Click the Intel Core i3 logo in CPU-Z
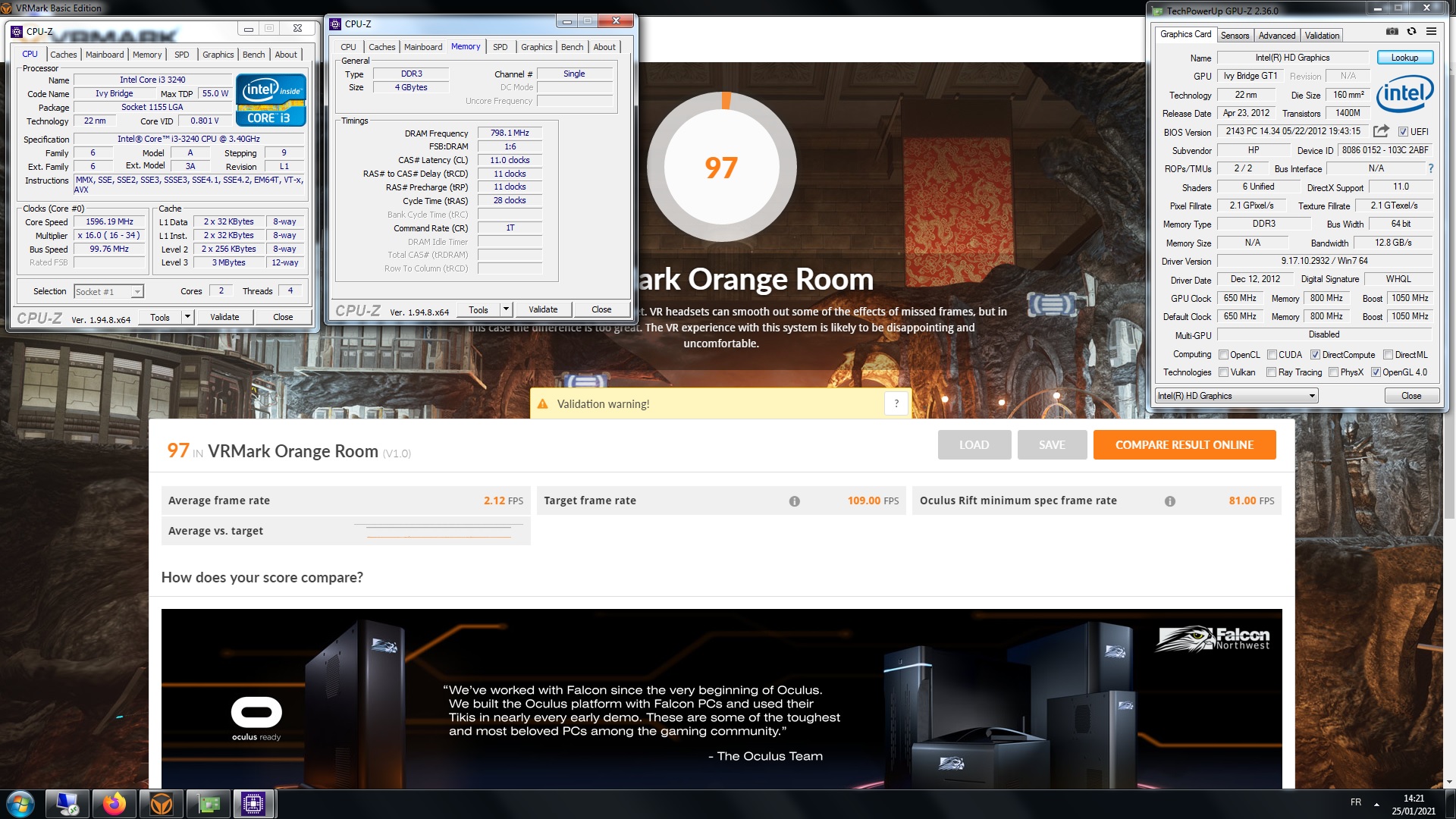This screenshot has width=1456, height=819. pos(271,99)
